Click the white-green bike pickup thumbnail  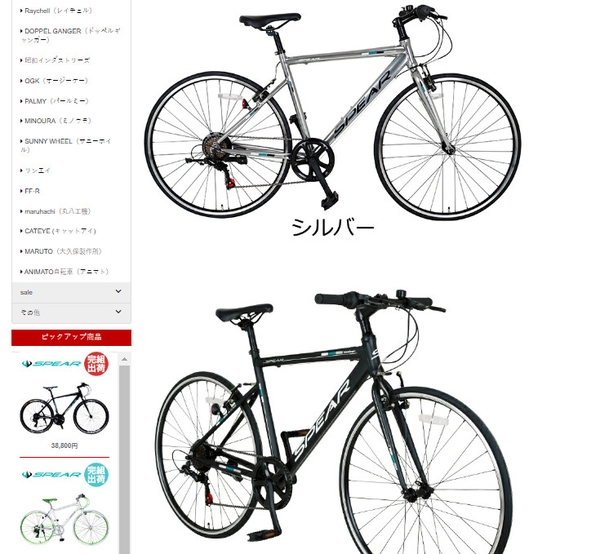64,519
